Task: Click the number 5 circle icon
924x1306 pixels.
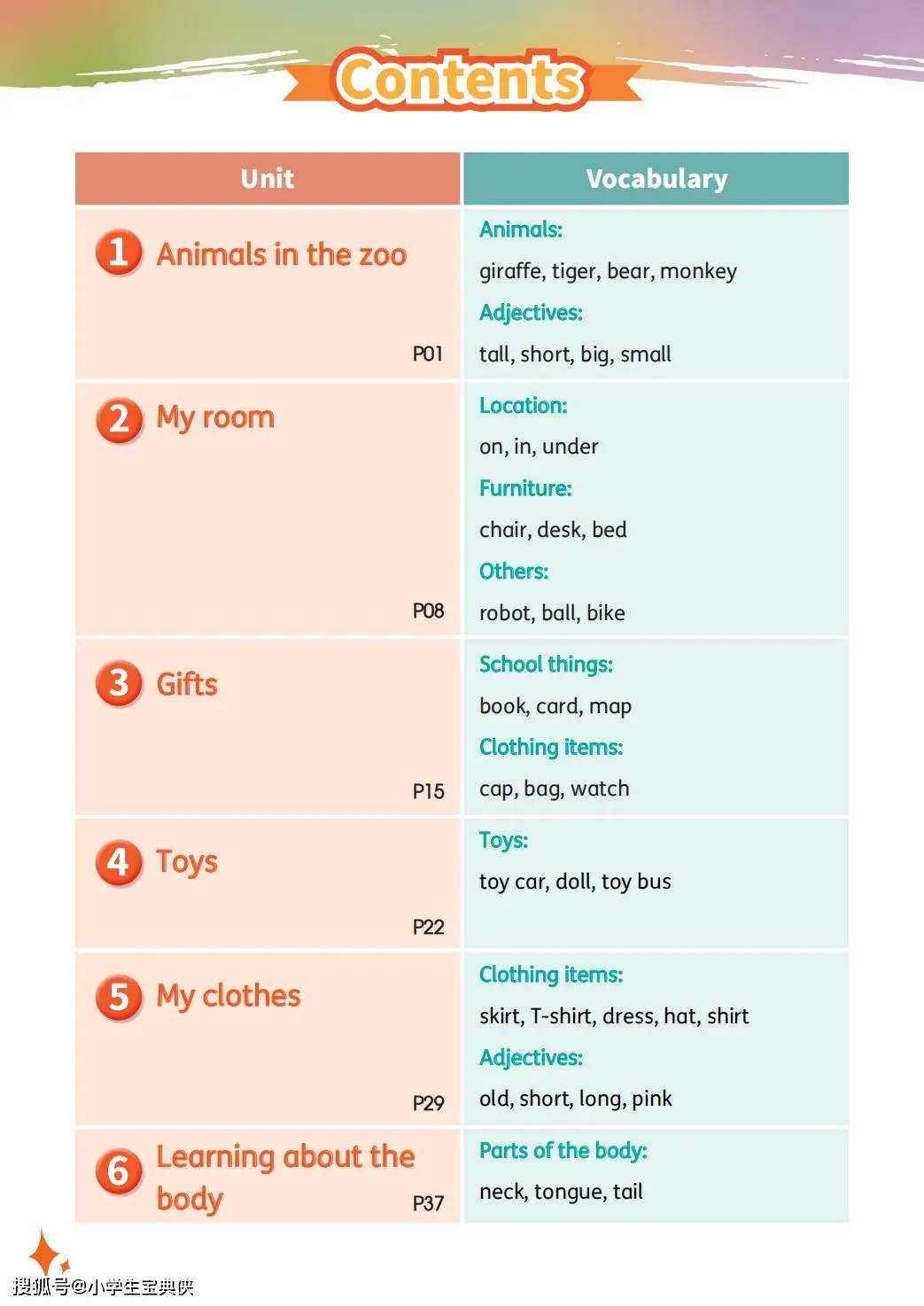Action: (x=119, y=997)
